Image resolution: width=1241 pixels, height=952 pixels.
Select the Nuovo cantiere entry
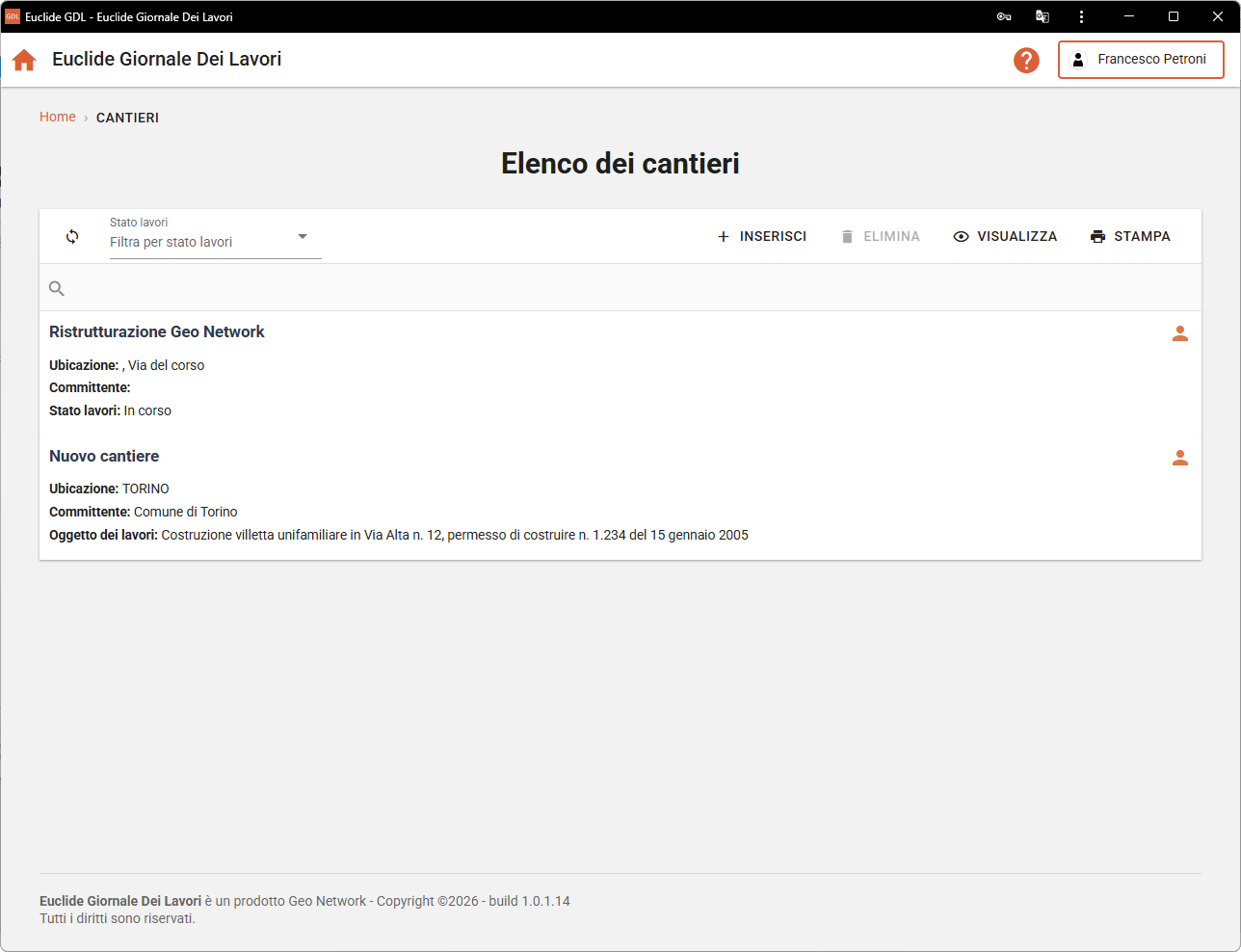(104, 456)
